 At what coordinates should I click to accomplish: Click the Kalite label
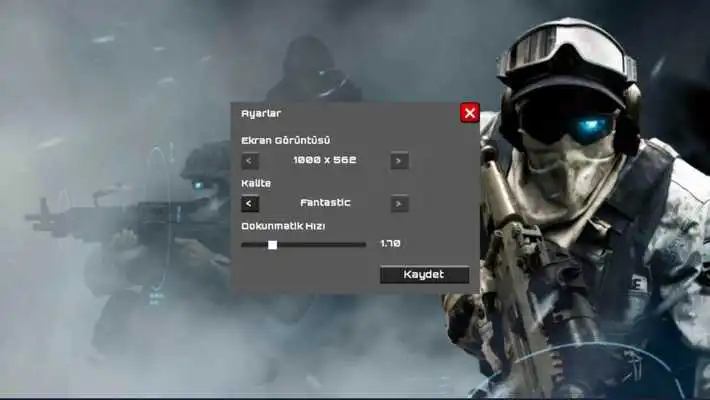coord(256,183)
